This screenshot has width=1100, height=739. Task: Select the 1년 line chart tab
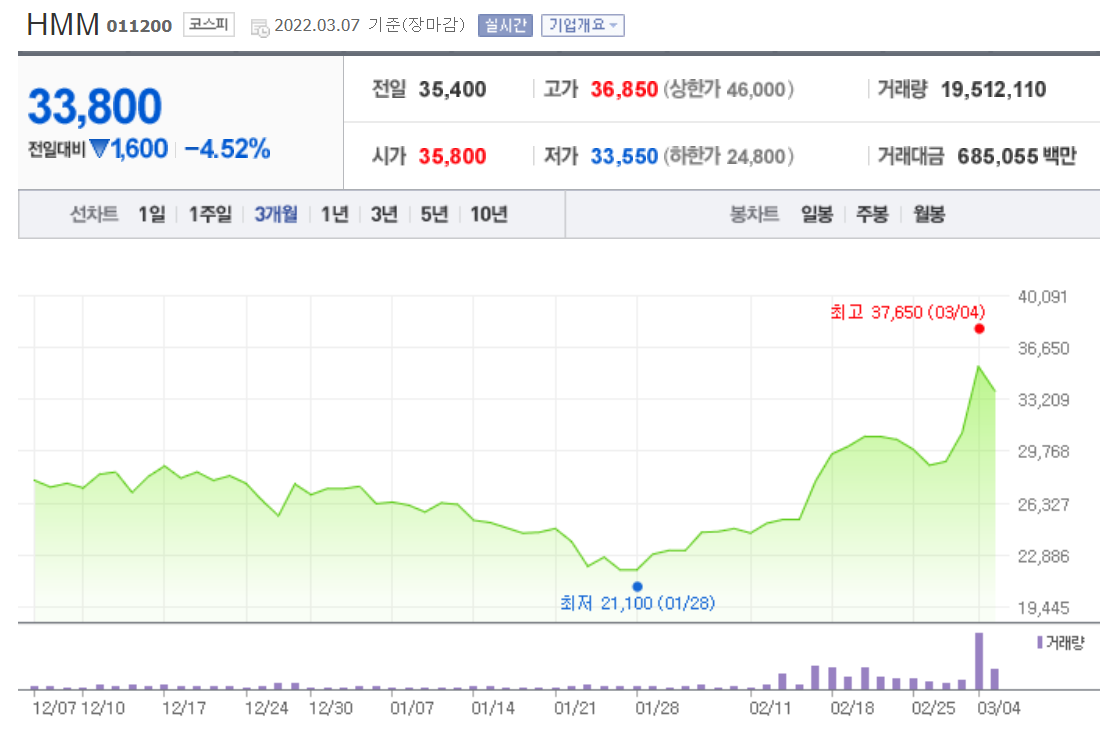(x=335, y=214)
